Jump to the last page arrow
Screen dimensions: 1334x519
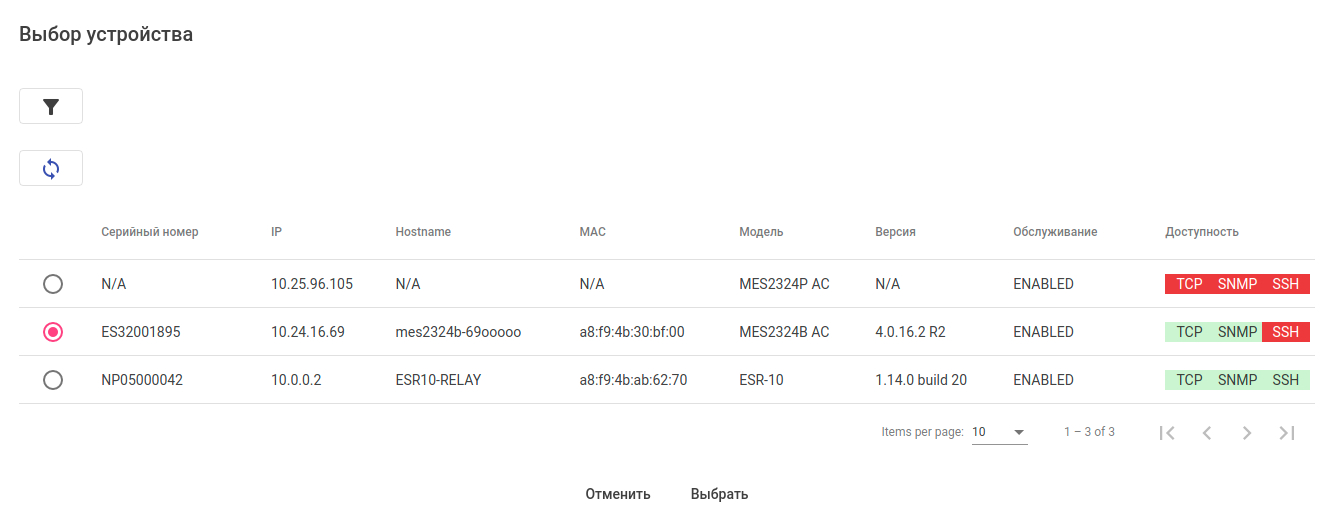coord(1287,432)
